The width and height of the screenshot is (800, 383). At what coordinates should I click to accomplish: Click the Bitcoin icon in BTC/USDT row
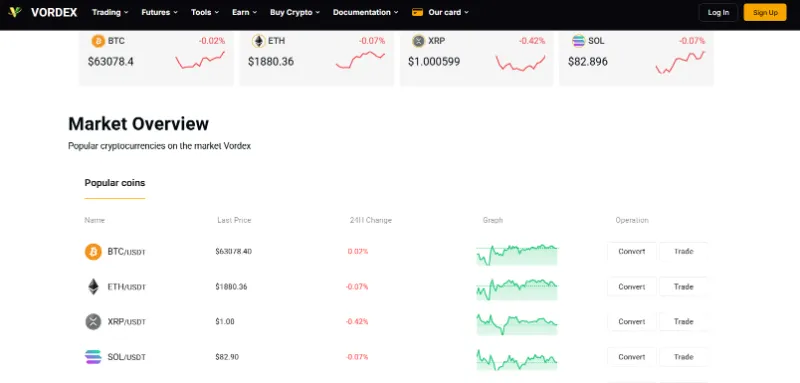pyautogui.click(x=93, y=251)
